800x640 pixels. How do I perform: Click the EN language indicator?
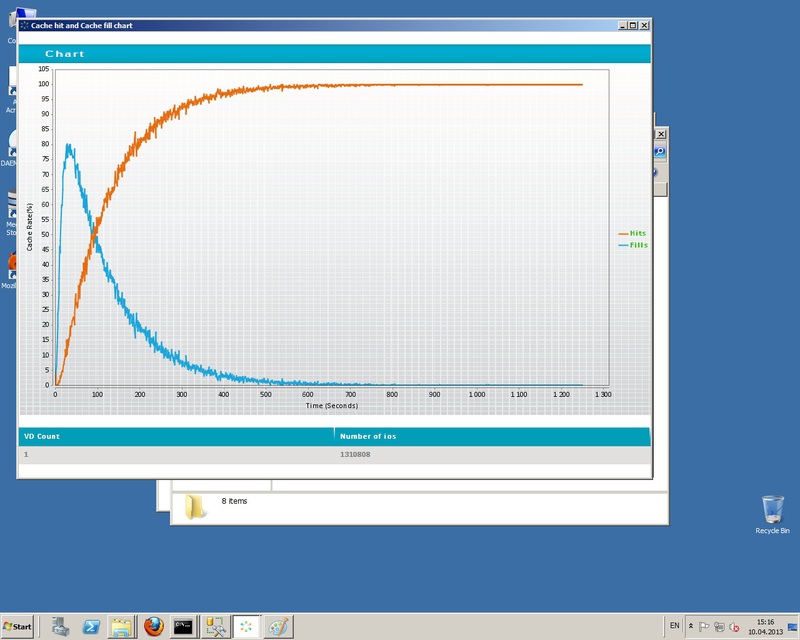click(x=674, y=626)
